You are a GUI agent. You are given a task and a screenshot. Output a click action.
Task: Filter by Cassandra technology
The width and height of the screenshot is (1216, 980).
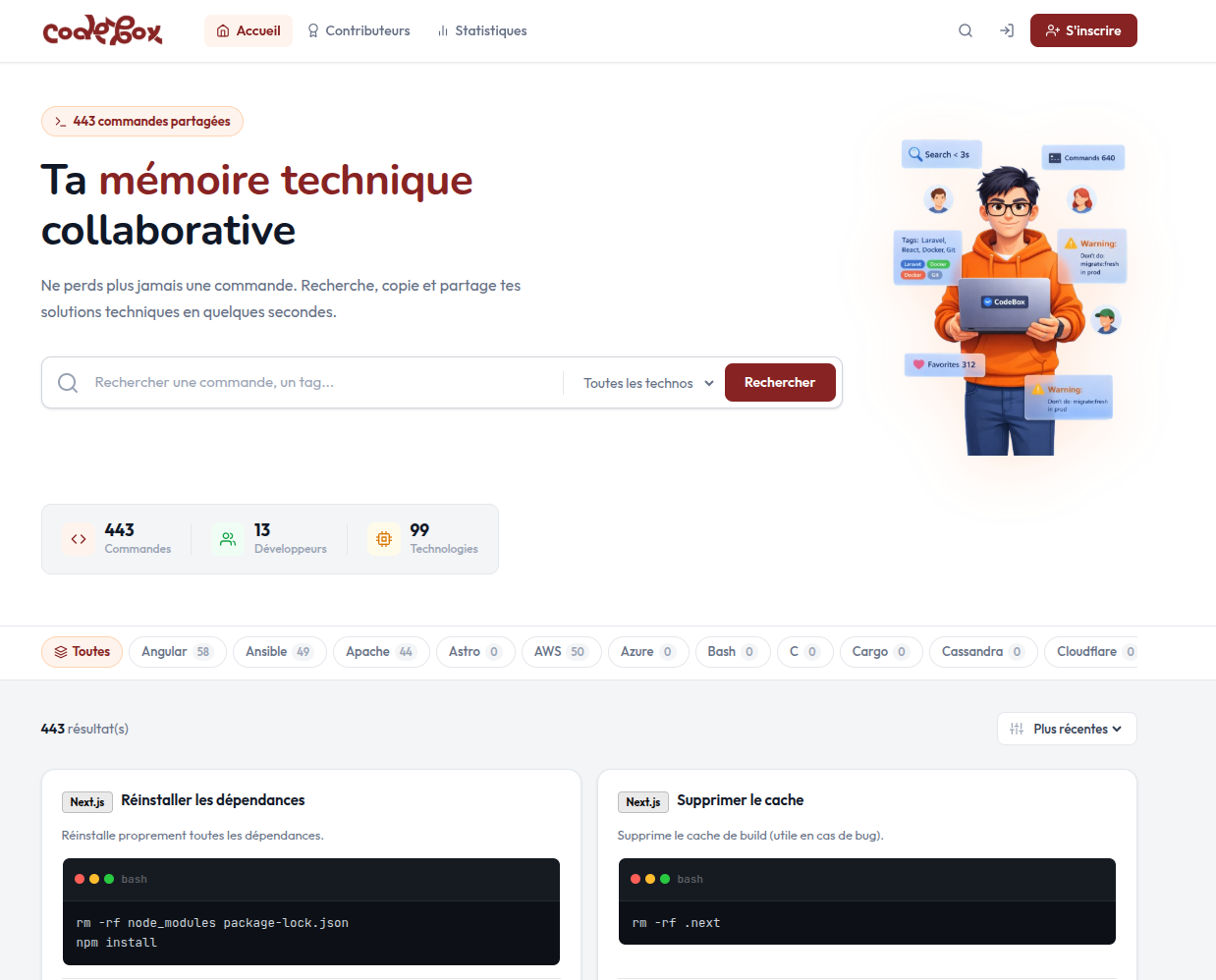click(983, 652)
